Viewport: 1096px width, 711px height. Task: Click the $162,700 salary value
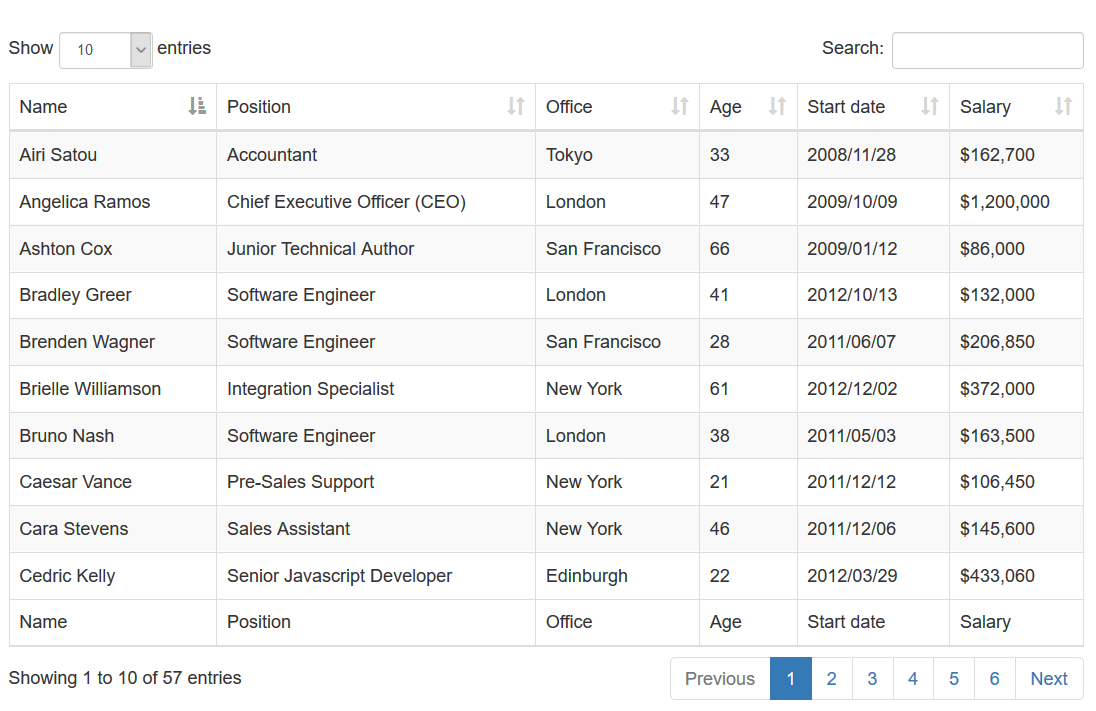(x=997, y=155)
